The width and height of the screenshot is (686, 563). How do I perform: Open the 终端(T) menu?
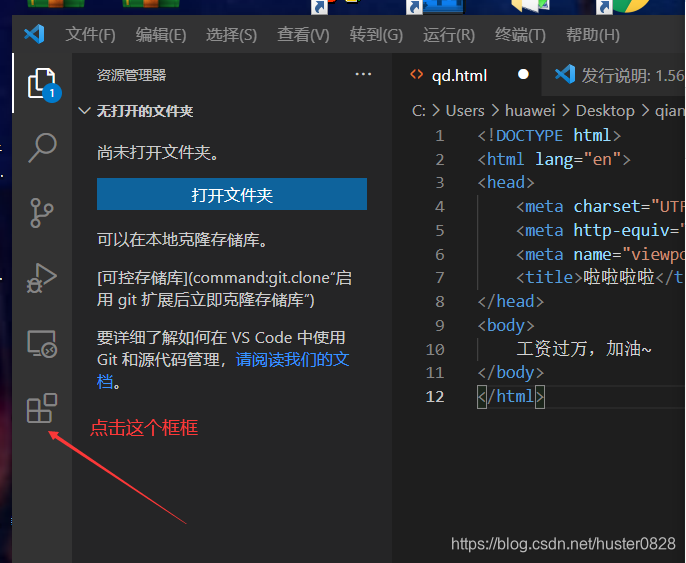520,35
